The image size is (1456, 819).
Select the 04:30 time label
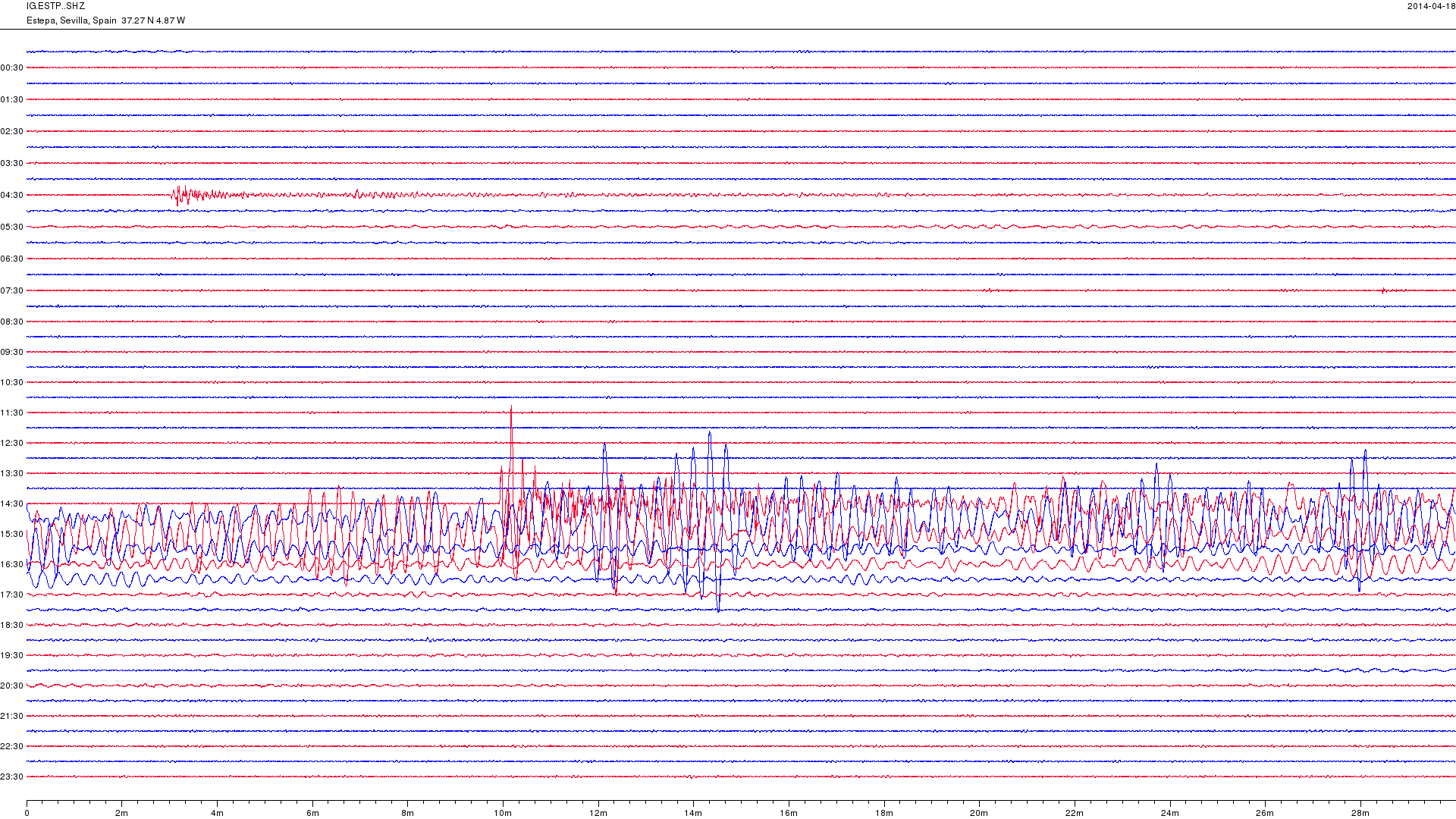pos(12,195)
